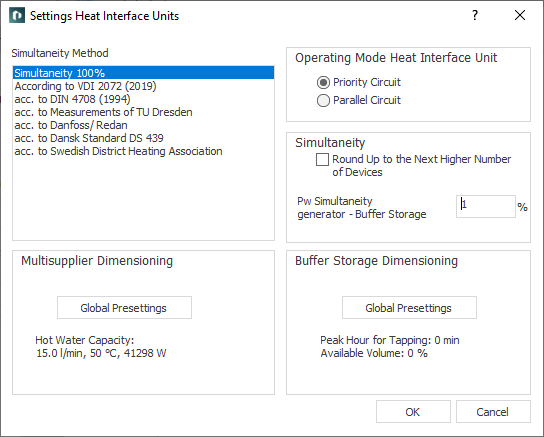The height and width of the screenshot is (437, 544).
Task: Select acc. to Swedish District Heating Association
Action: click(x=144, y=151)
